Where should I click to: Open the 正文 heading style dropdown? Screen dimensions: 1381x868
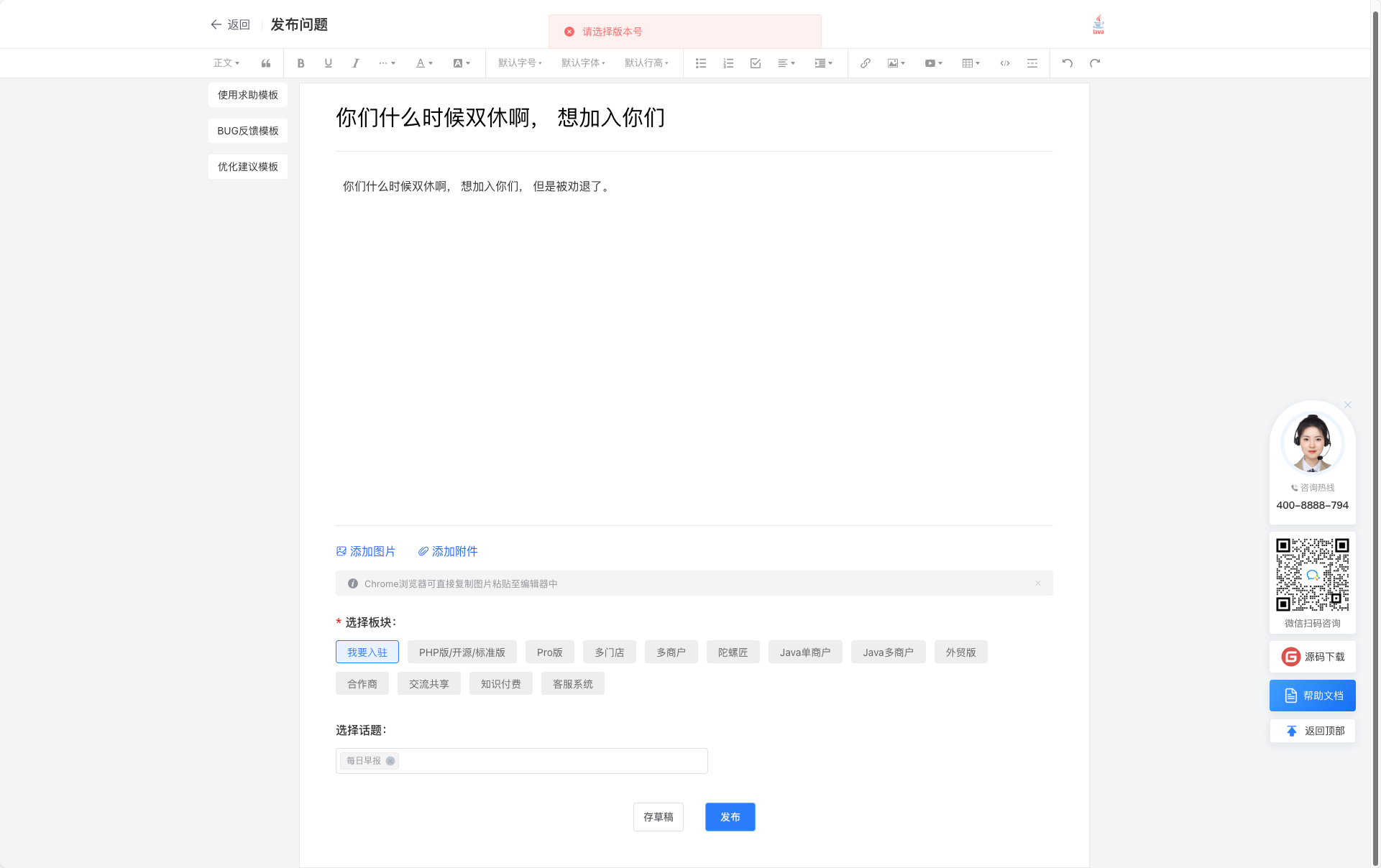pyautogui.click(x=226, y=63)
